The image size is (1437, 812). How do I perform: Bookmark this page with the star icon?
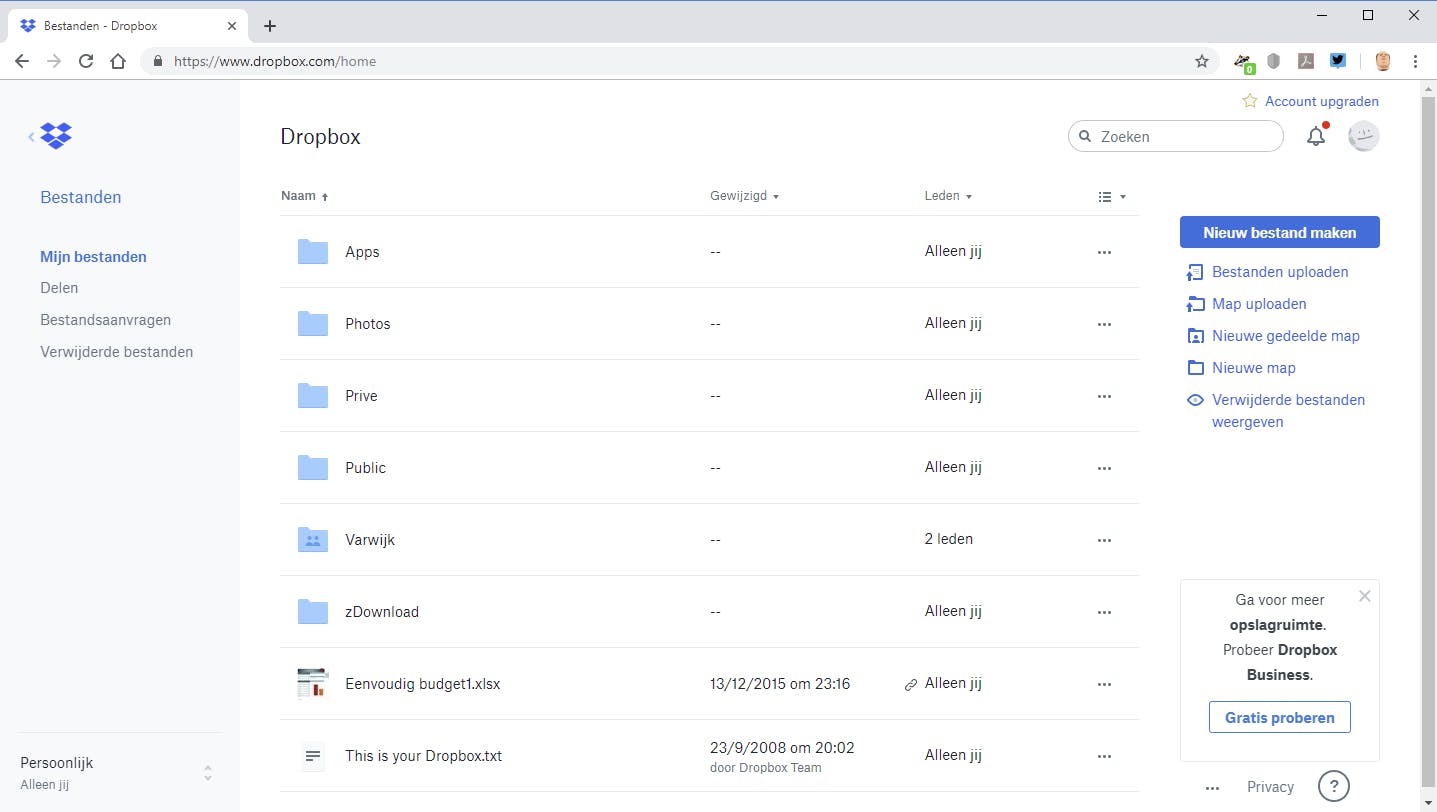click(x=1202, y=61)
